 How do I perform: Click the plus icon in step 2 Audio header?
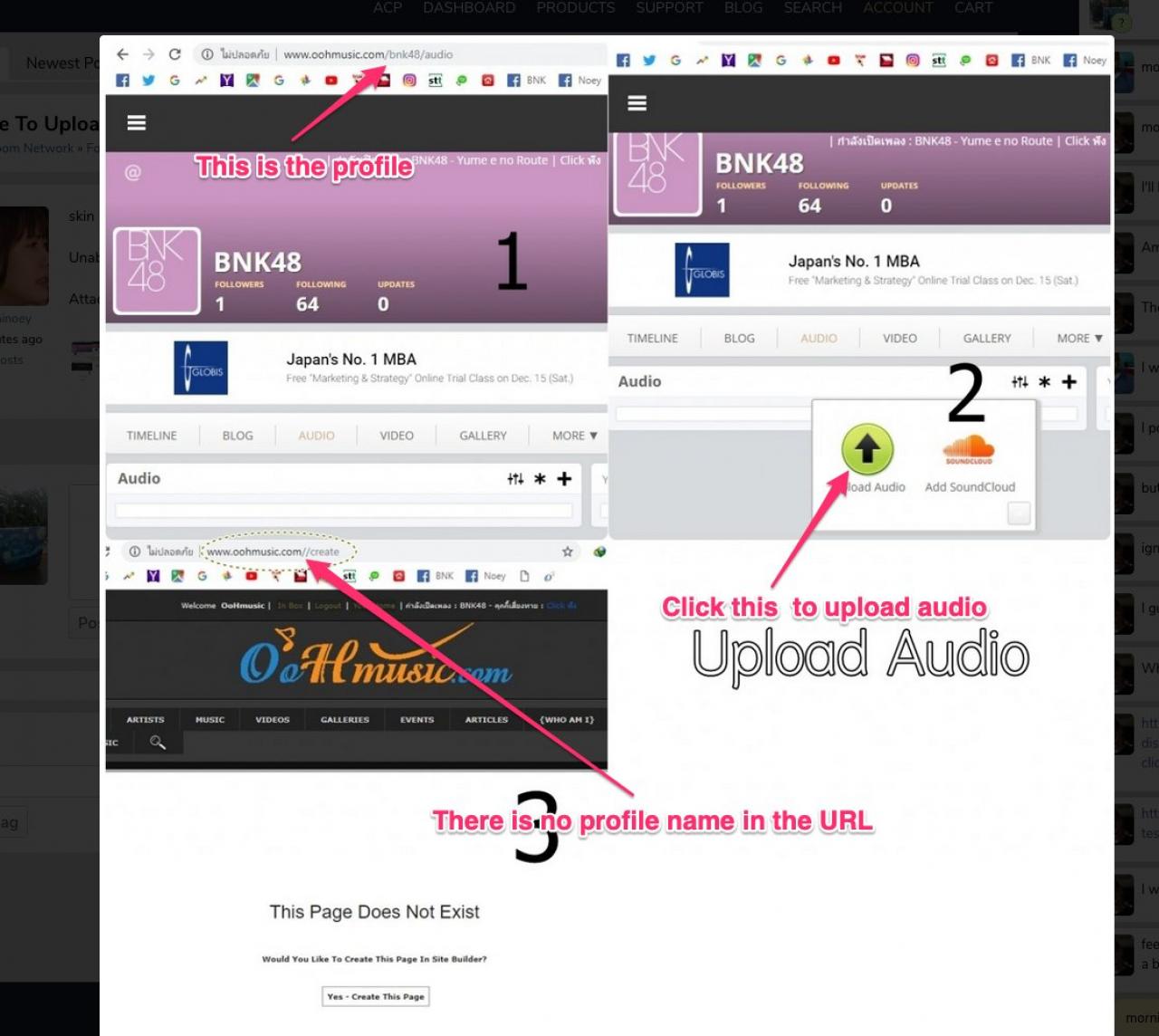[1069, 382]
